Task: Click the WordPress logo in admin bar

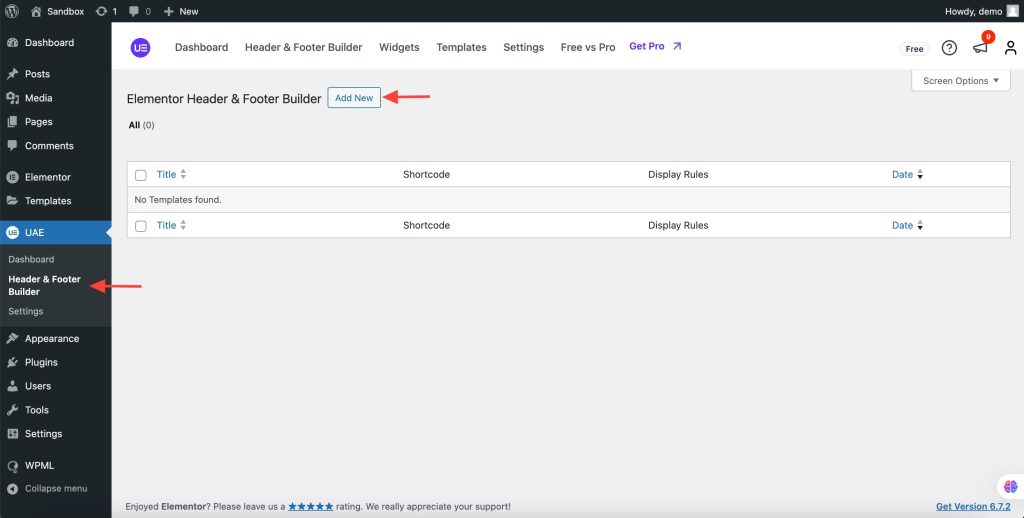Action: 12,11
